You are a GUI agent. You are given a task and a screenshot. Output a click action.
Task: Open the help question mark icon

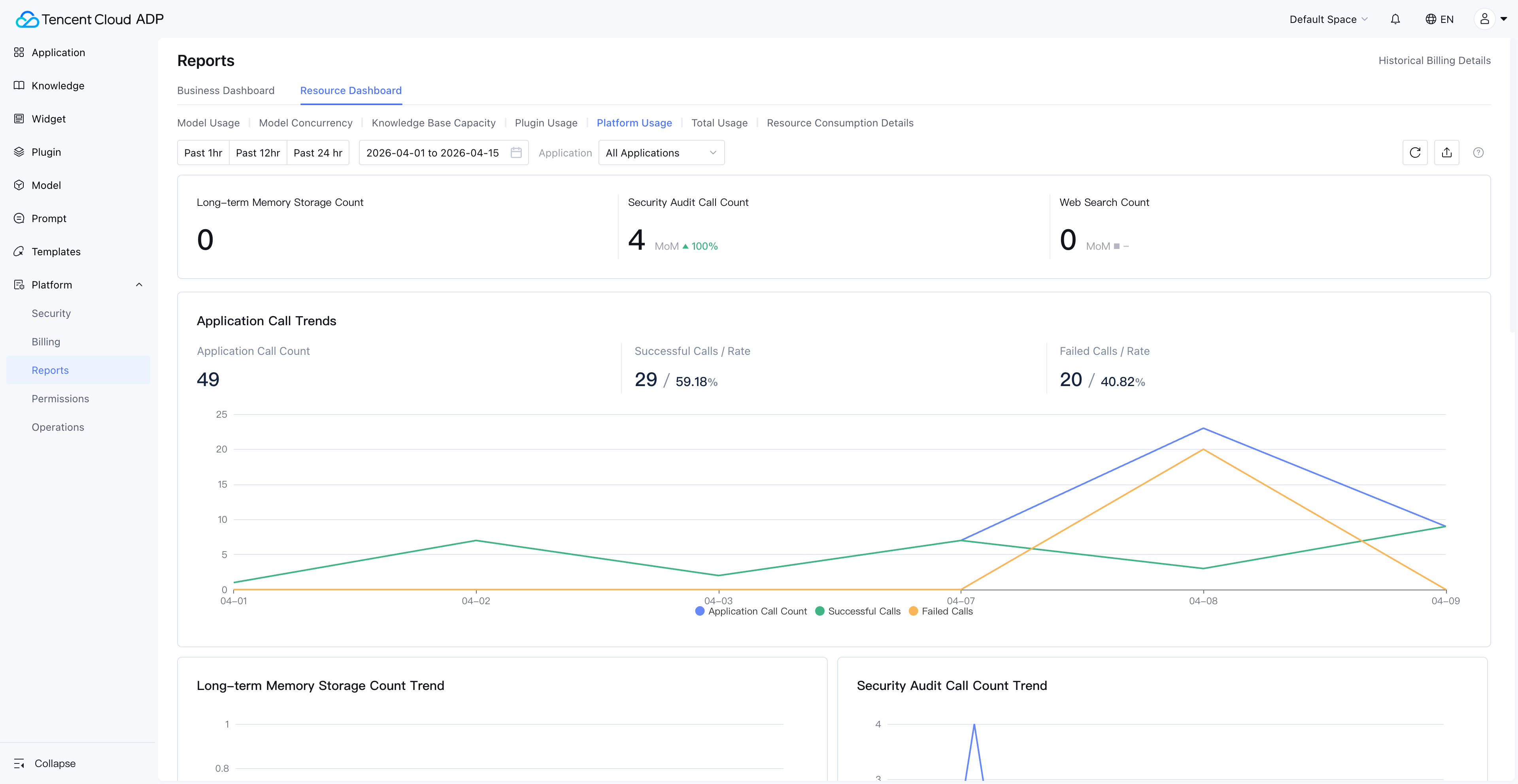point(1478,153)
